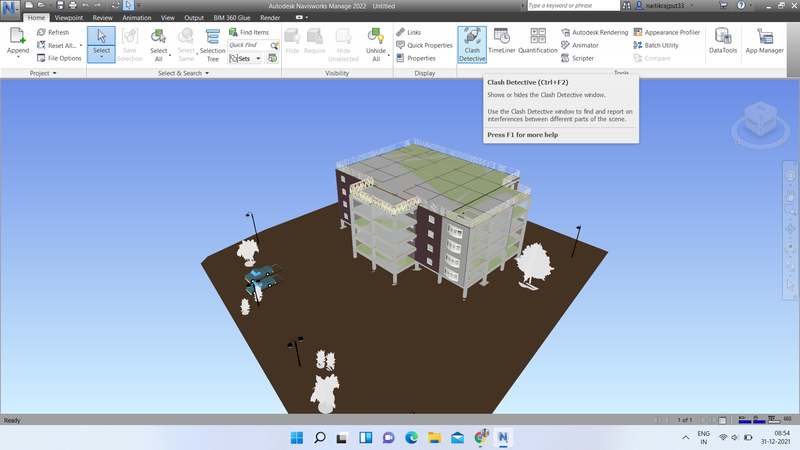The height and width of the screenshot is (450, 800).
Task: Switch to the Output ribbon tab
Action: point(194,17)
